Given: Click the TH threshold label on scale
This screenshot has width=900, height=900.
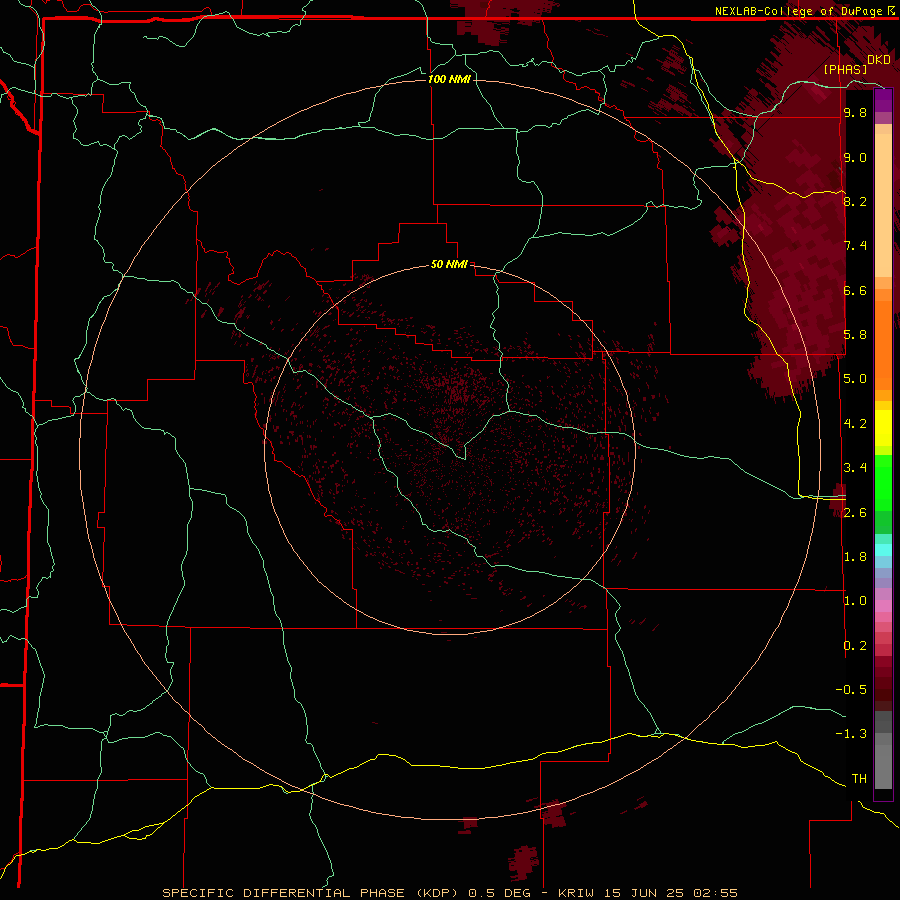Looking at the screenshot, I should coord(859,779).
